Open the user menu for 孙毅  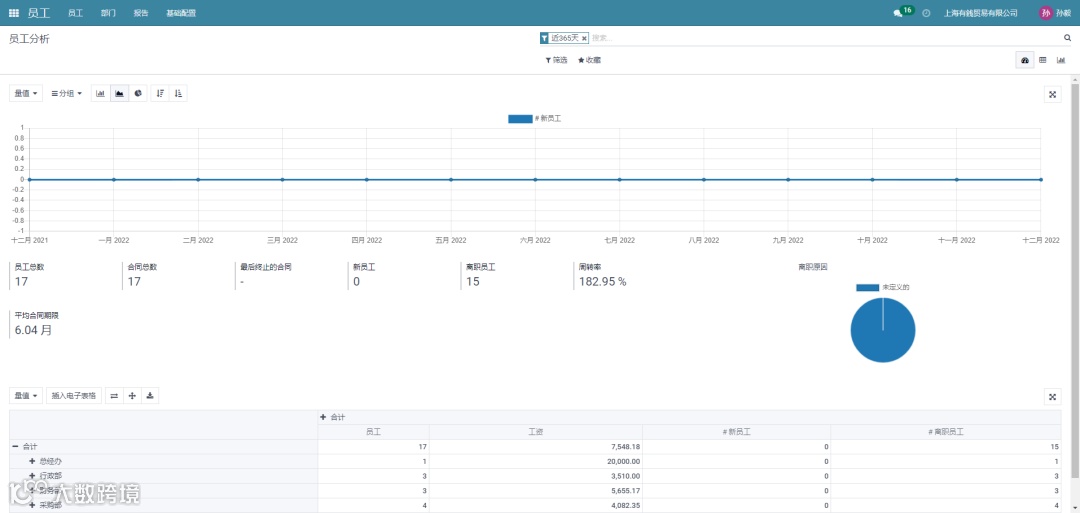pyautogui.click(x=1055, y=13)
